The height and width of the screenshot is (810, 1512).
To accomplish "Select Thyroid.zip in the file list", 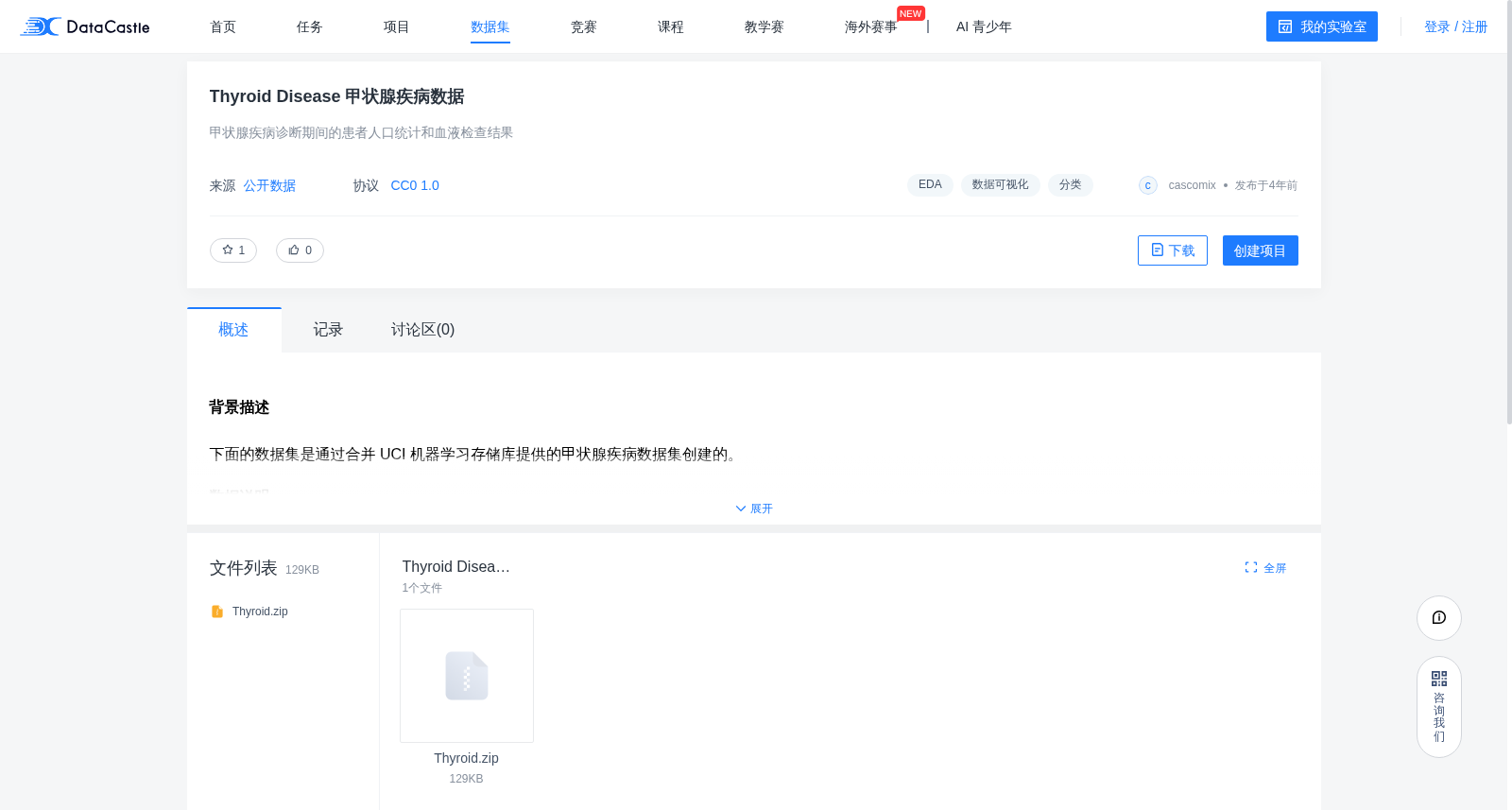I will click(x=261, y=612).
